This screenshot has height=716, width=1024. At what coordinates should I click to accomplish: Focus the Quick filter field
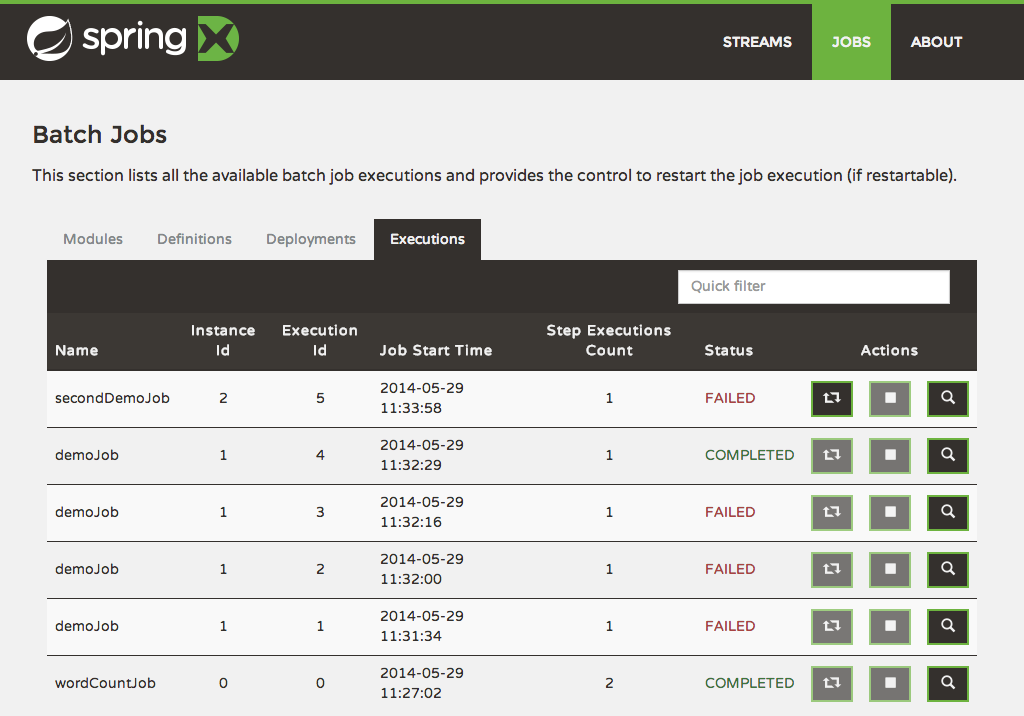[x=813, y=286]
